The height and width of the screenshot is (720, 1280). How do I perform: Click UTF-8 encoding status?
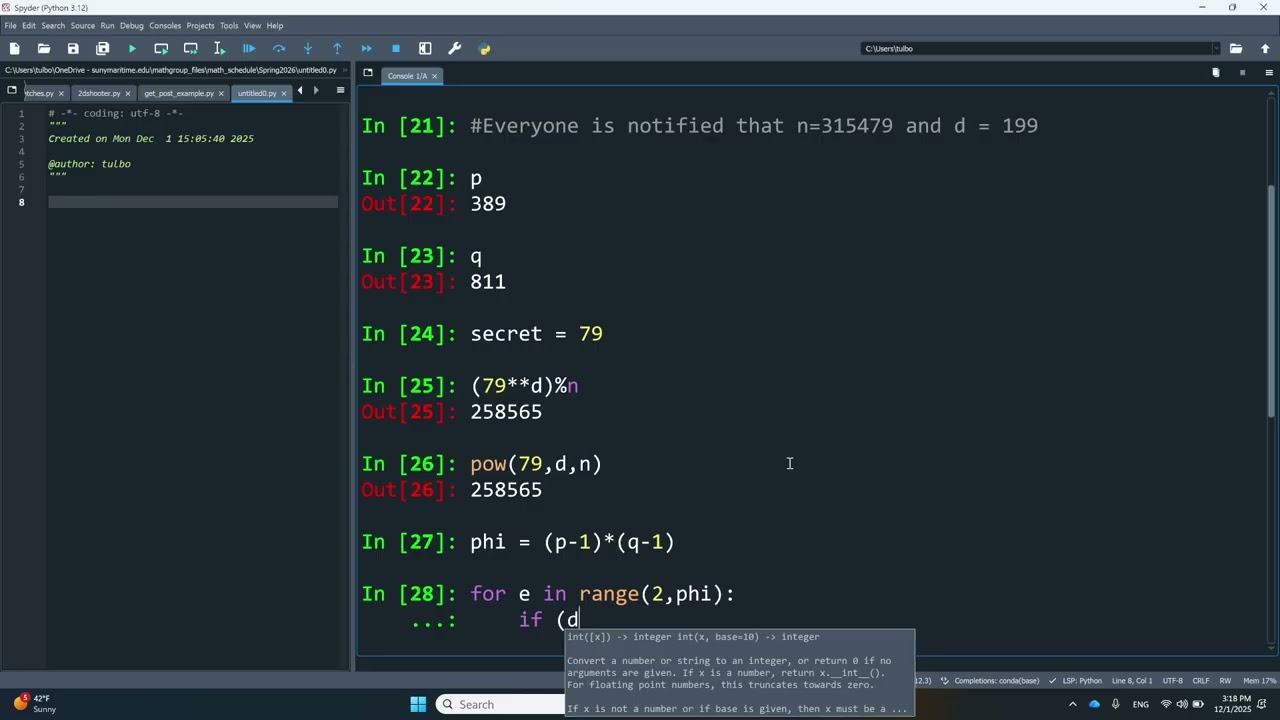1172,681
